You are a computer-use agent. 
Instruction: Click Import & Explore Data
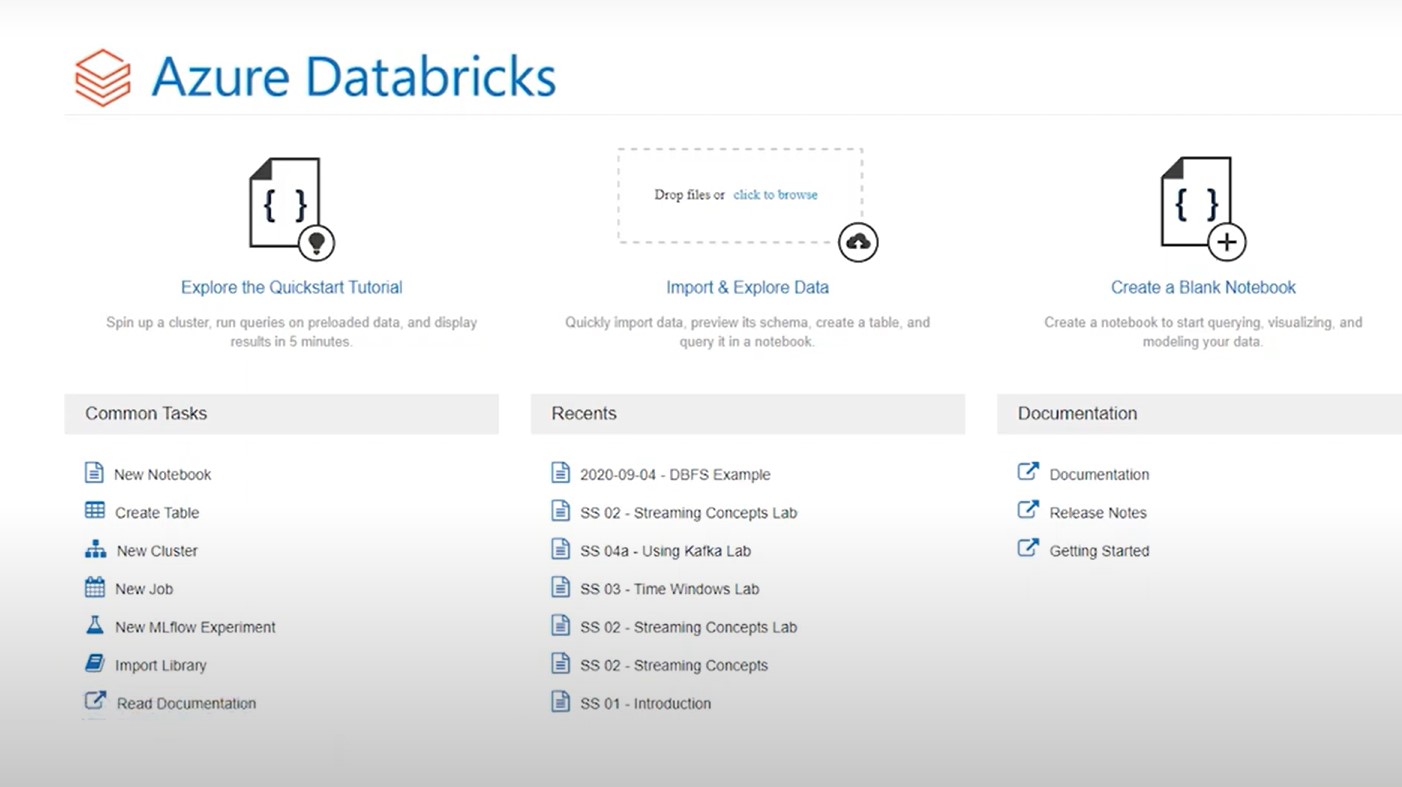click(747, 287)
